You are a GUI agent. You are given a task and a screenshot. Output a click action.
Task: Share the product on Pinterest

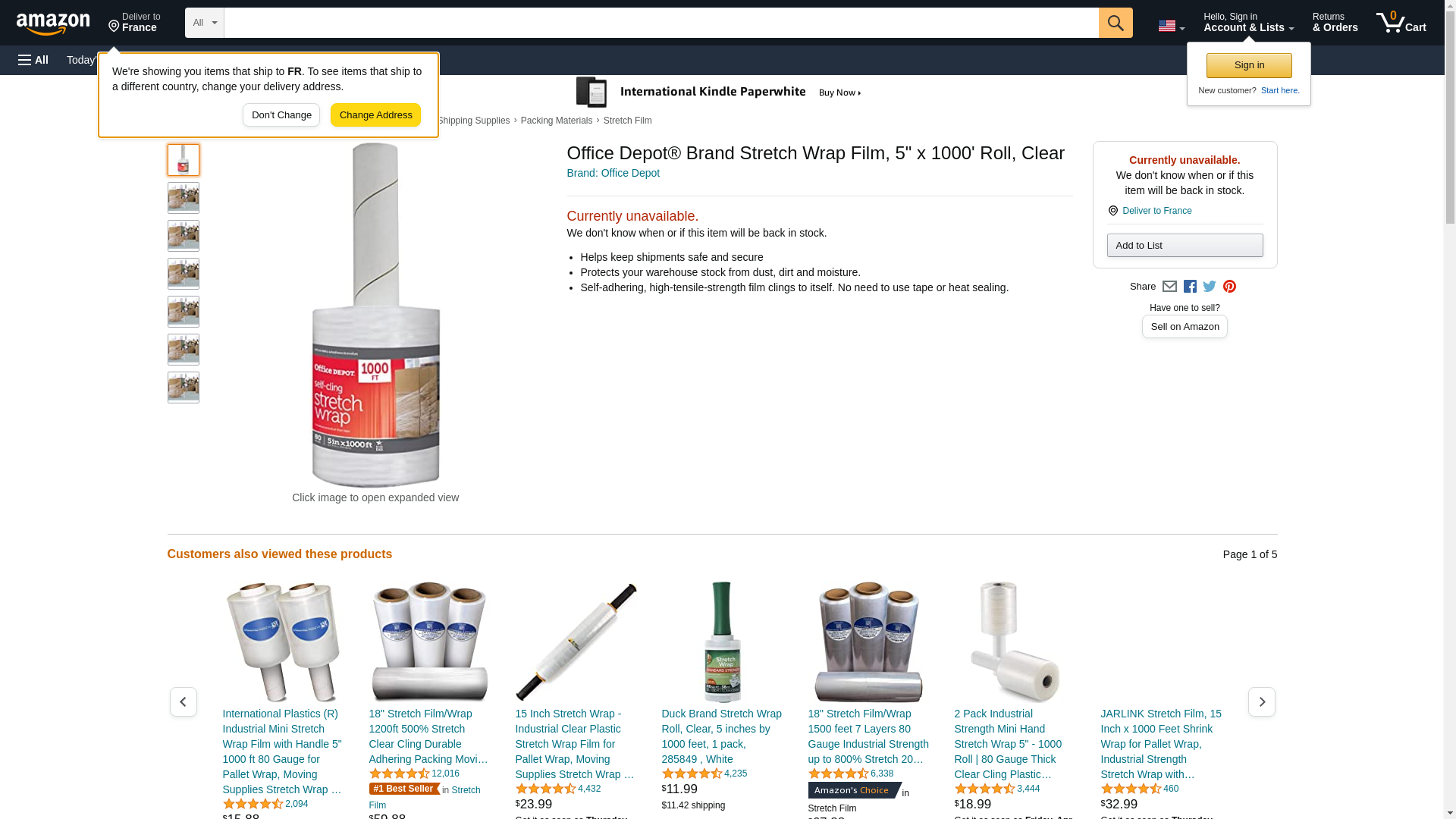coord(1229,287)
